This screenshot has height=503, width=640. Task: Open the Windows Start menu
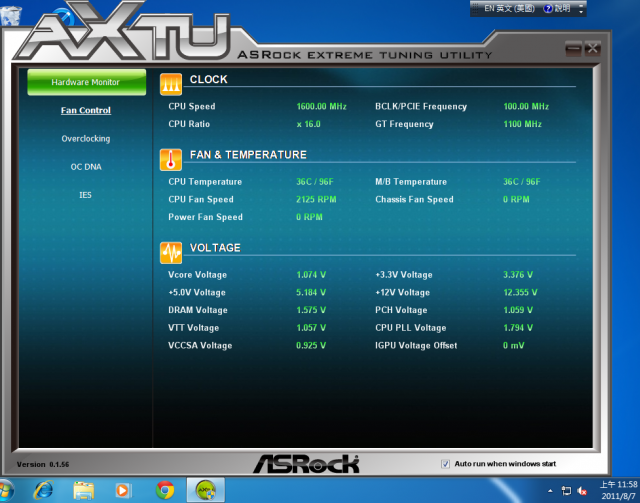(6, 490)
